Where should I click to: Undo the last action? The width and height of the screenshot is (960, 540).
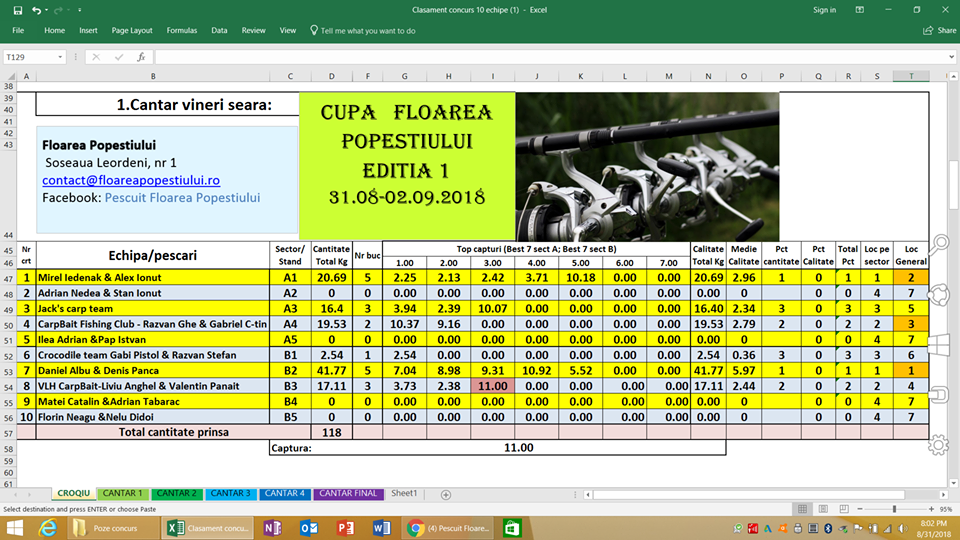[x=36, y=10]
